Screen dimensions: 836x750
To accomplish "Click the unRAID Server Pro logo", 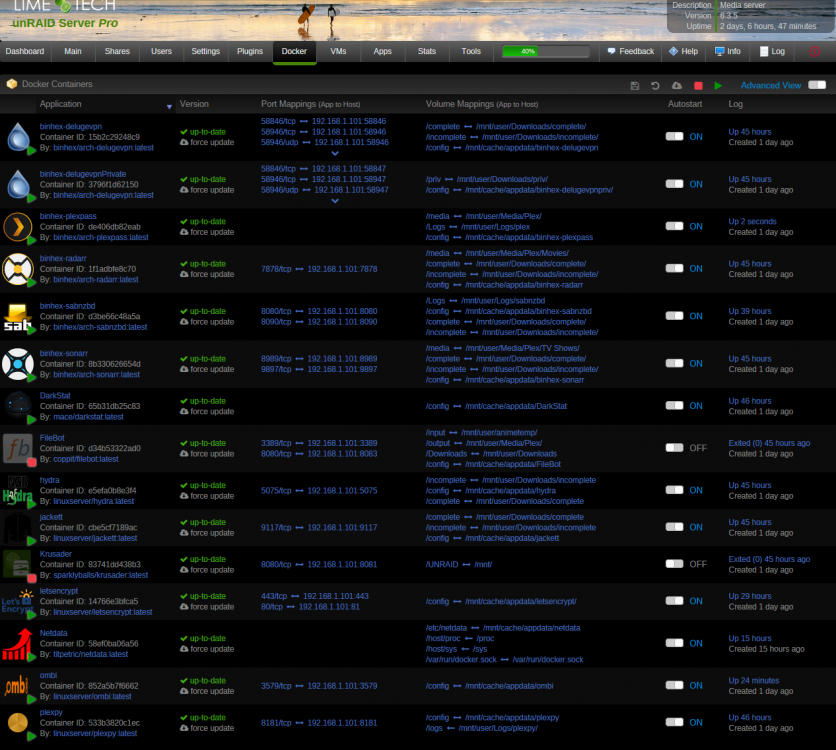I will [x=65, y=22].
